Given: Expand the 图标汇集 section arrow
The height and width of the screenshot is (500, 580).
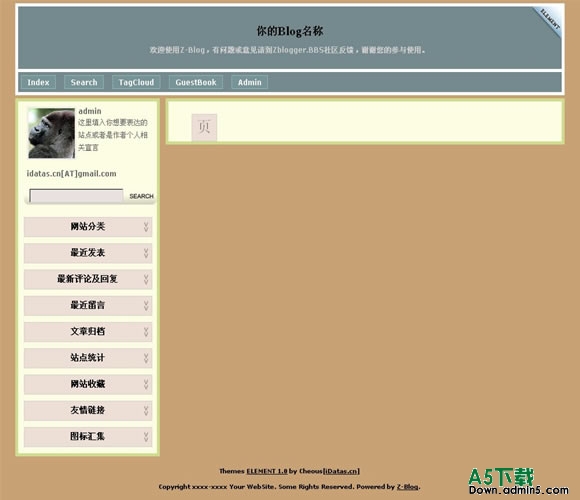Looking at the screenshot, I should pyautogui.click(x=146, y=437).
